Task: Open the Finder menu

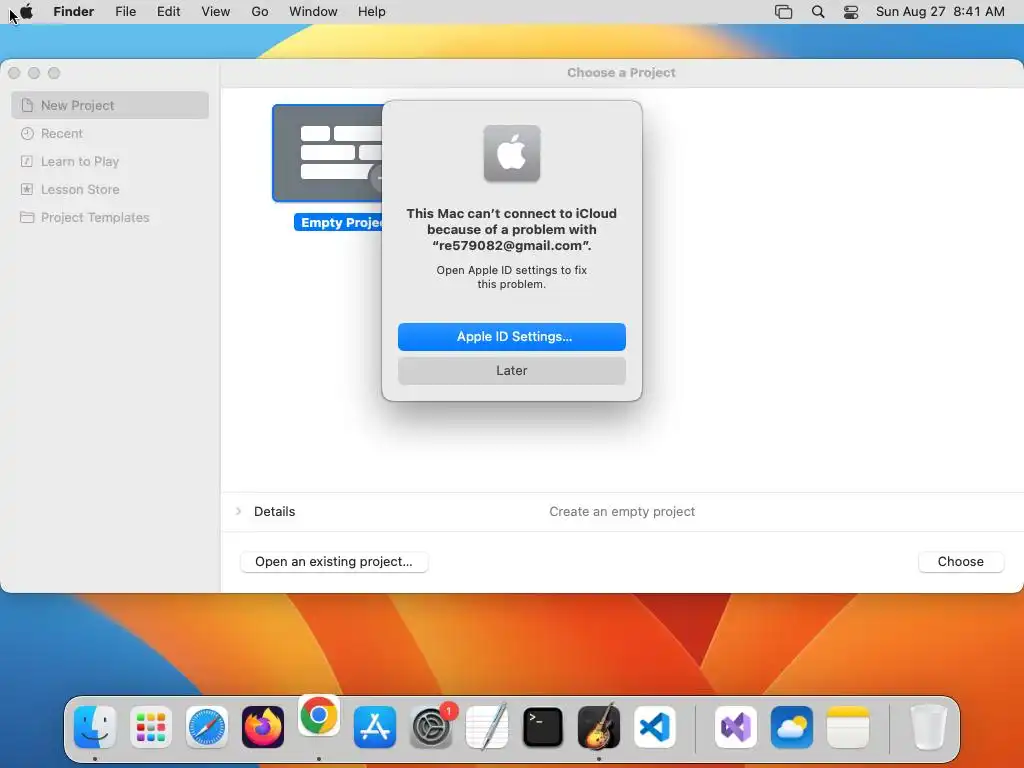Action: [74, 12]
